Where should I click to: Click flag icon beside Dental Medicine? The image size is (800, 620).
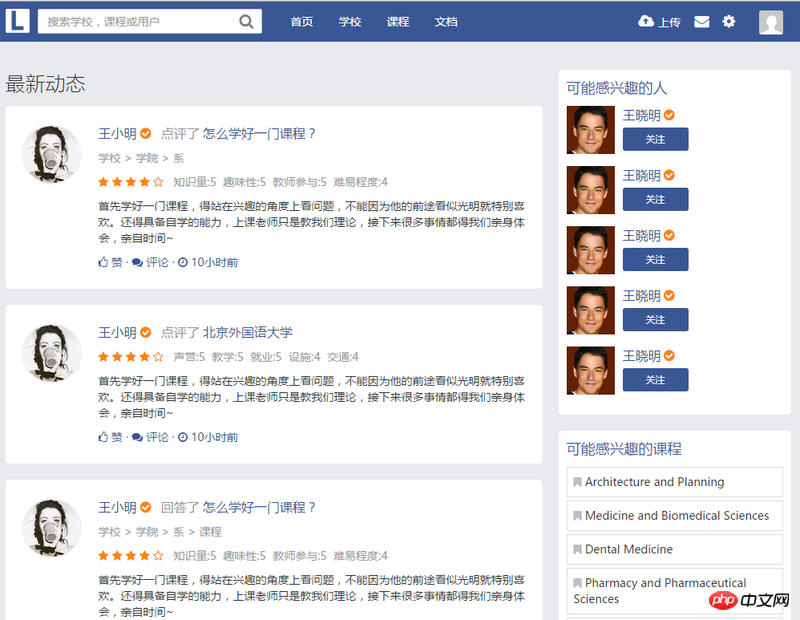click(x=578, y=550)
